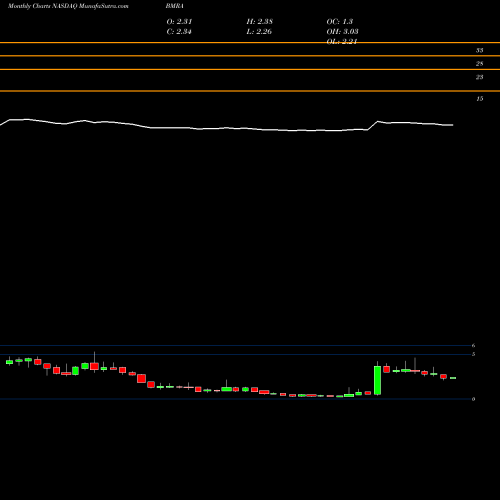Click the first green candlestick on the left
Screen dimensions: 500x500
coord(9,362)
